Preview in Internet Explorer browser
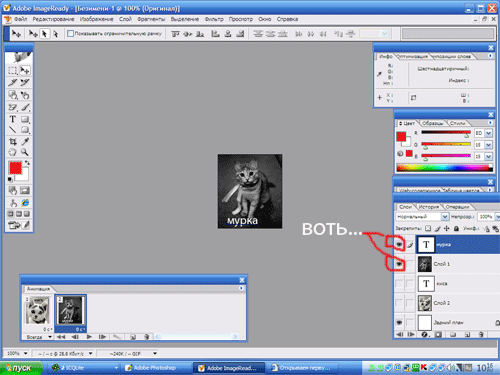 pos(25,203)
